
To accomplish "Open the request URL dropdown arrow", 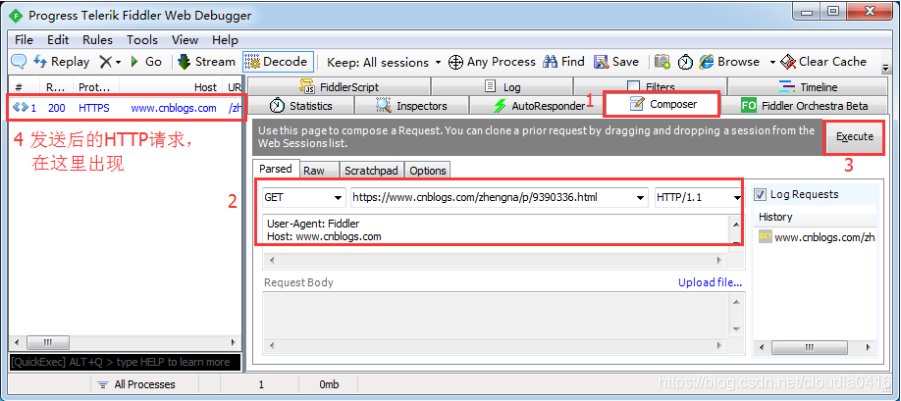I will click(x=641, y=198).
